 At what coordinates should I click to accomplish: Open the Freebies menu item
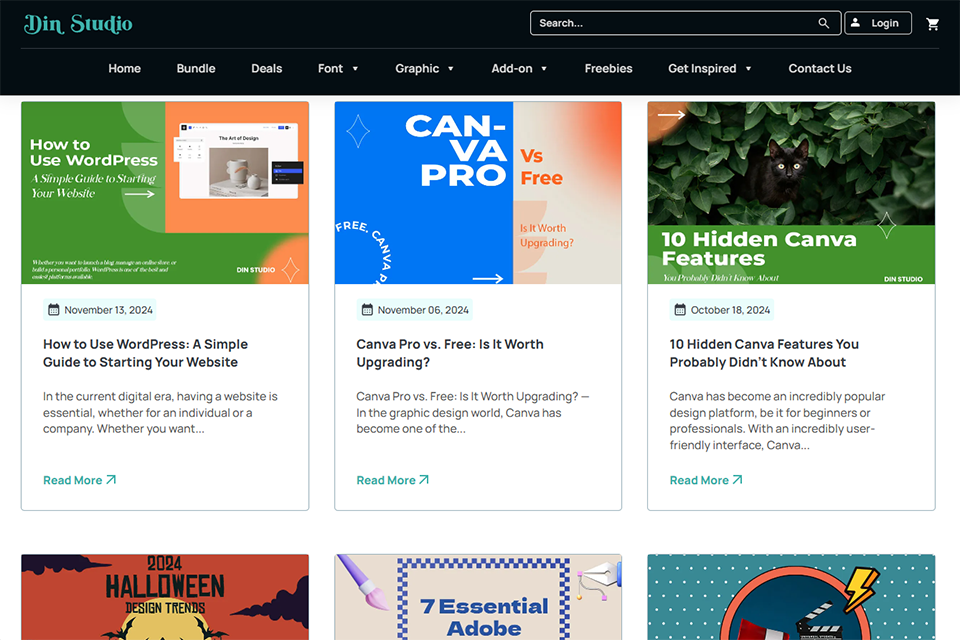(609, 69)
